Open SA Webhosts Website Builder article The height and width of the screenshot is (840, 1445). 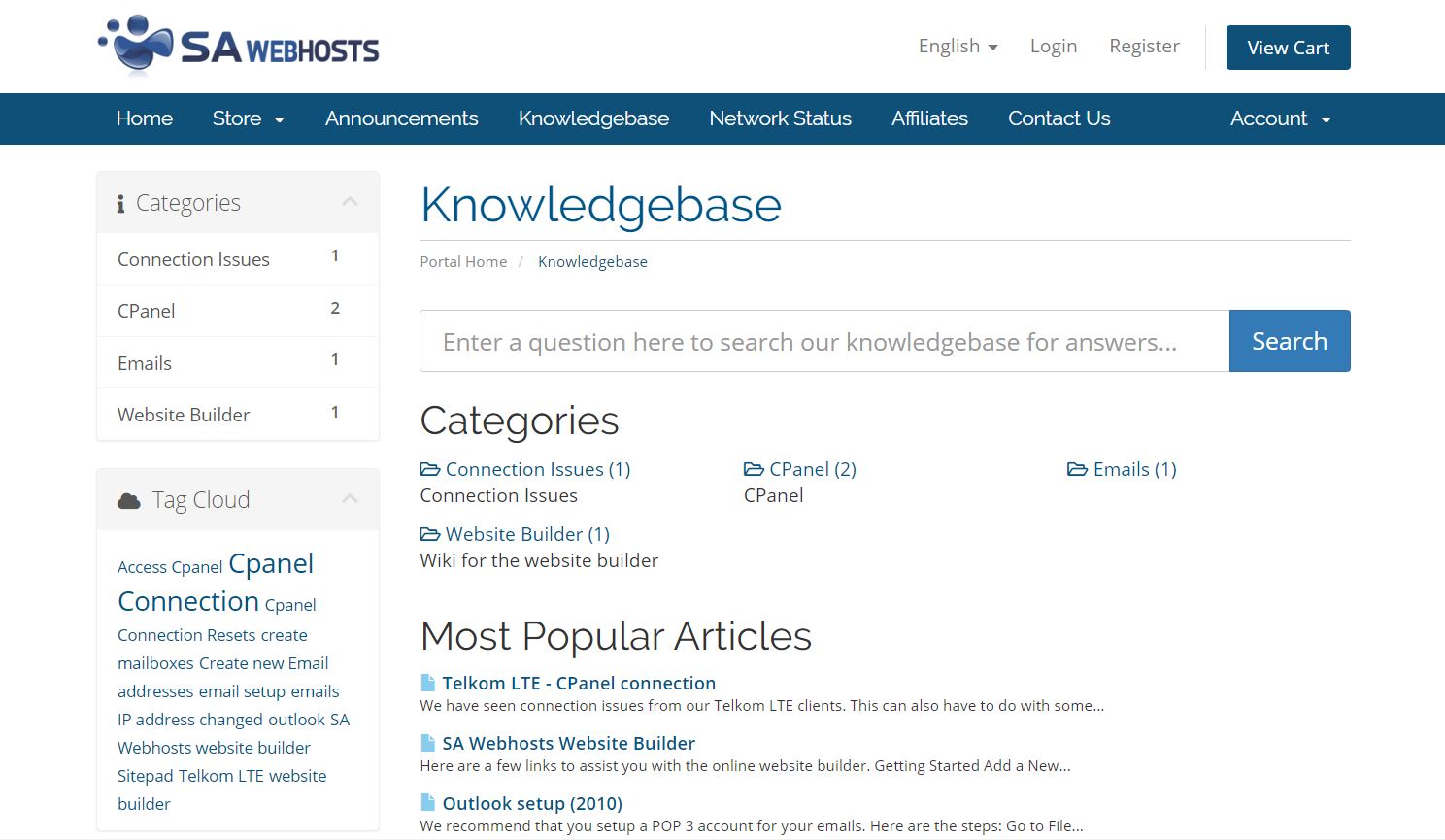point(569,743)
